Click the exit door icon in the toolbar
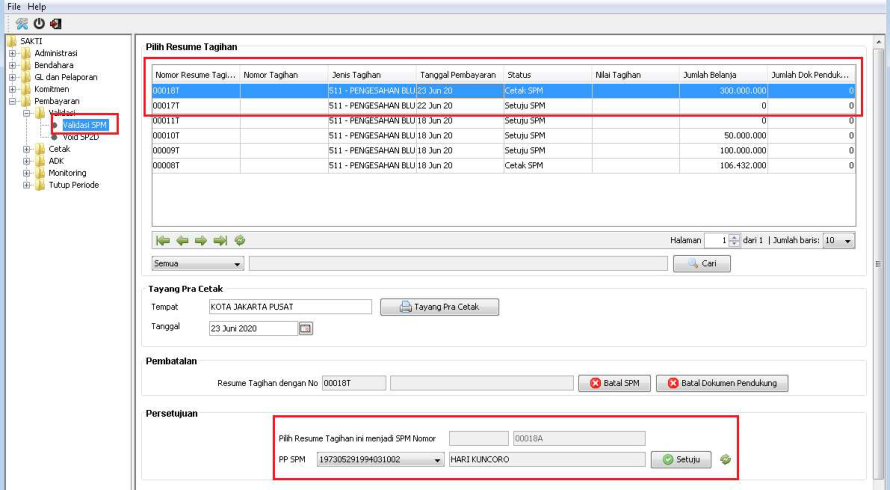890x490 pixels. click(x=55, y=23)
